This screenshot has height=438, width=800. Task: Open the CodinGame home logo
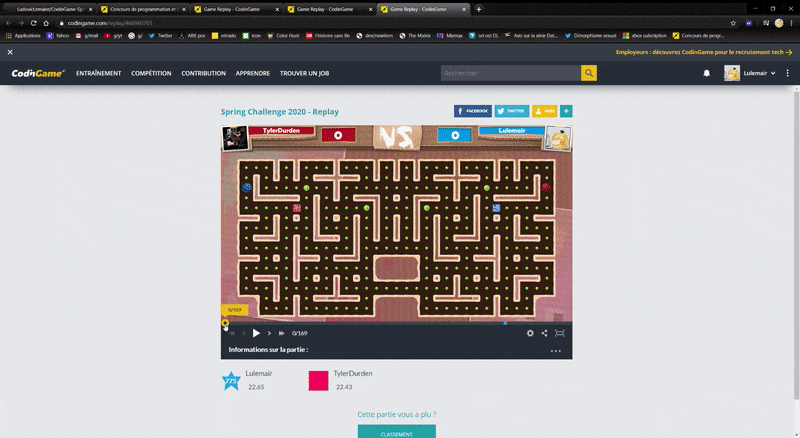pos(38,73)
